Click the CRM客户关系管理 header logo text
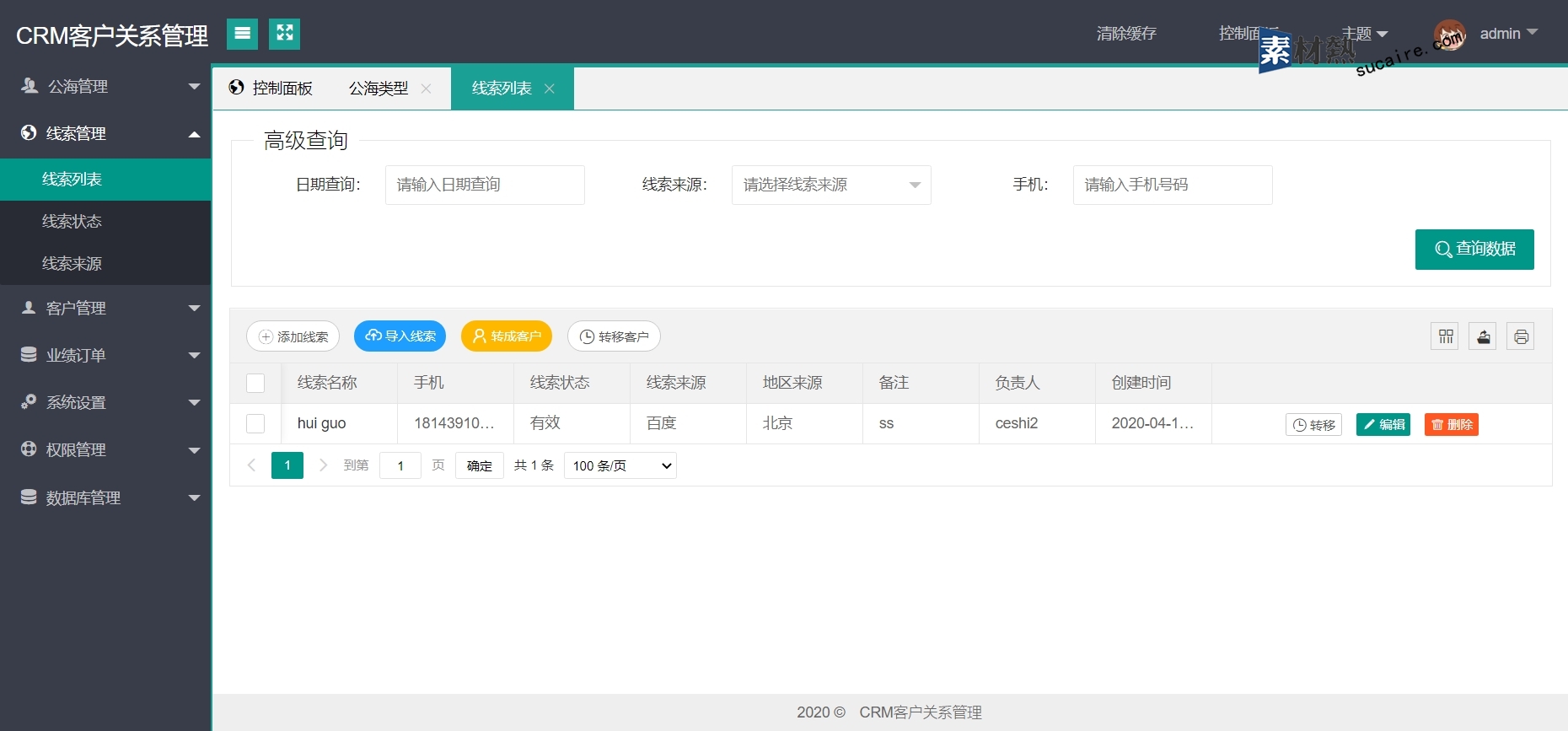The height and width of the screenshot is (731, 1568). [x=112, y=35]
